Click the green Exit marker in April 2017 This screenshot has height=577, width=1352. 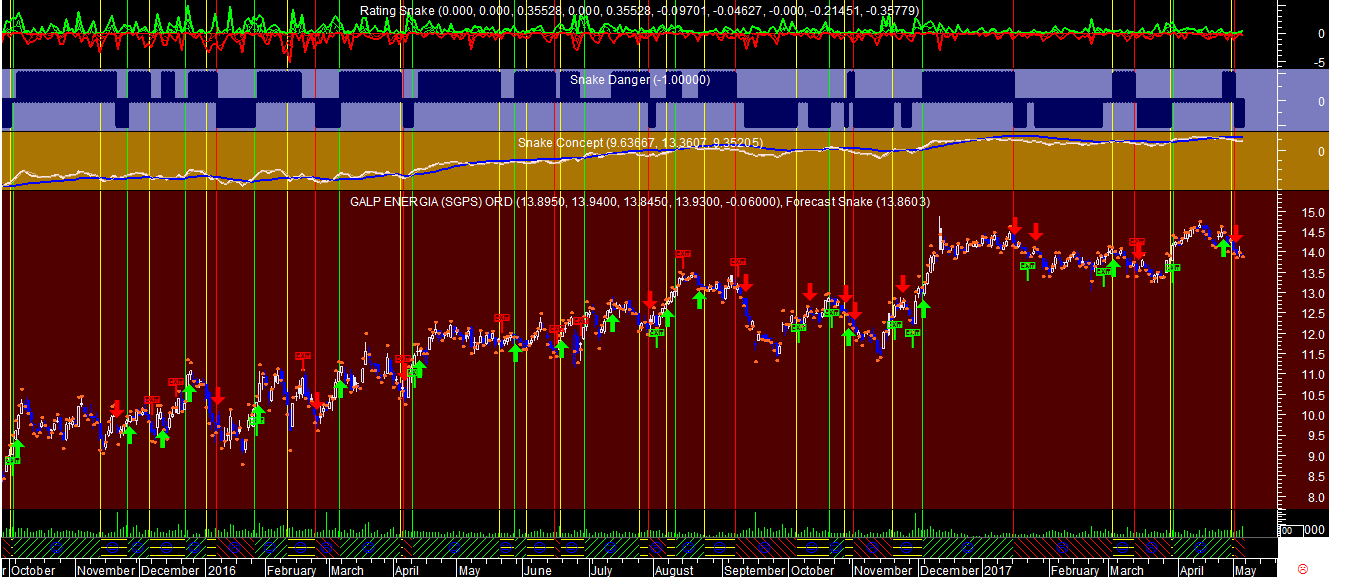point(1173,268)
